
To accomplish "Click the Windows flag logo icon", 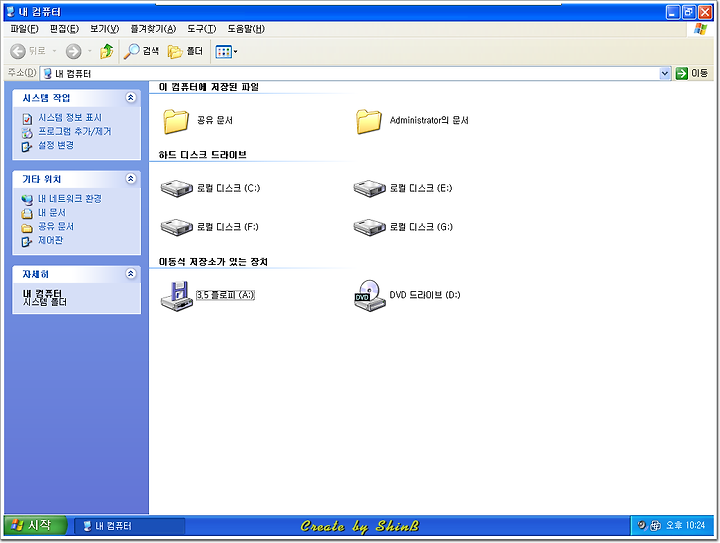I will [700, 29].
